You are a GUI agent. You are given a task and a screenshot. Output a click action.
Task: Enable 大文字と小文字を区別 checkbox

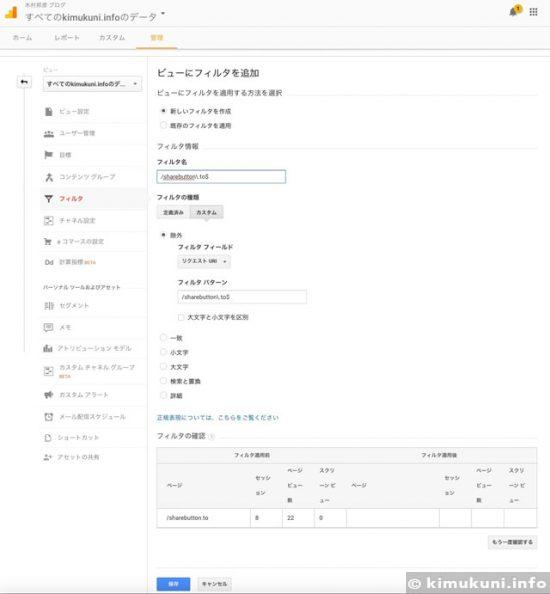(x=181, y=317)
